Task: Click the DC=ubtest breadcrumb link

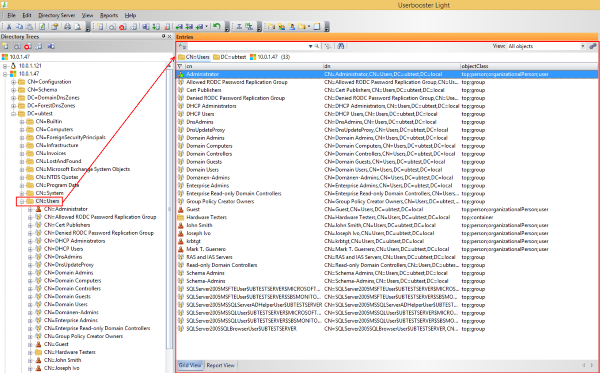Action: click(x=230, y=57)
